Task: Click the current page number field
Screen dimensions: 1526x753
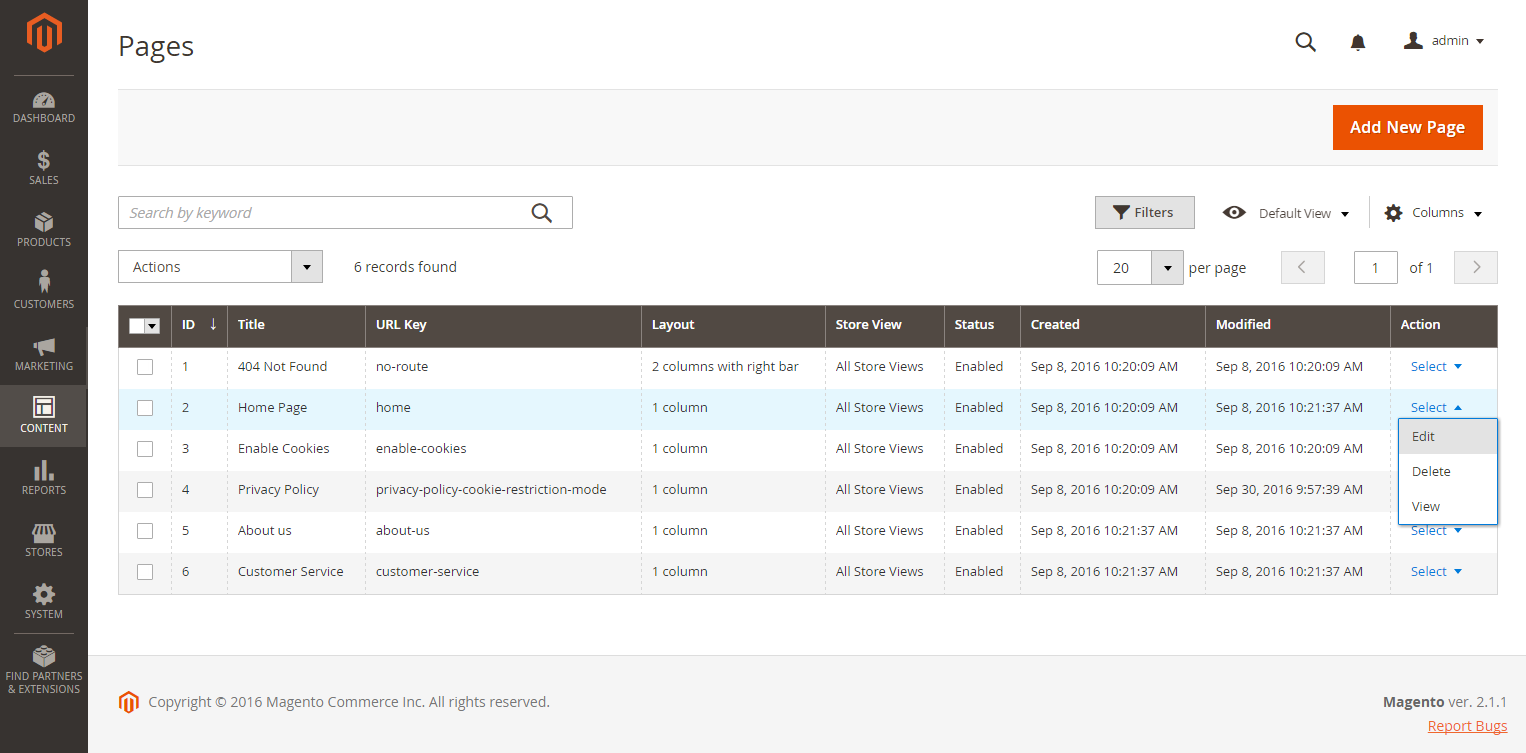Action: (1375, 267)
